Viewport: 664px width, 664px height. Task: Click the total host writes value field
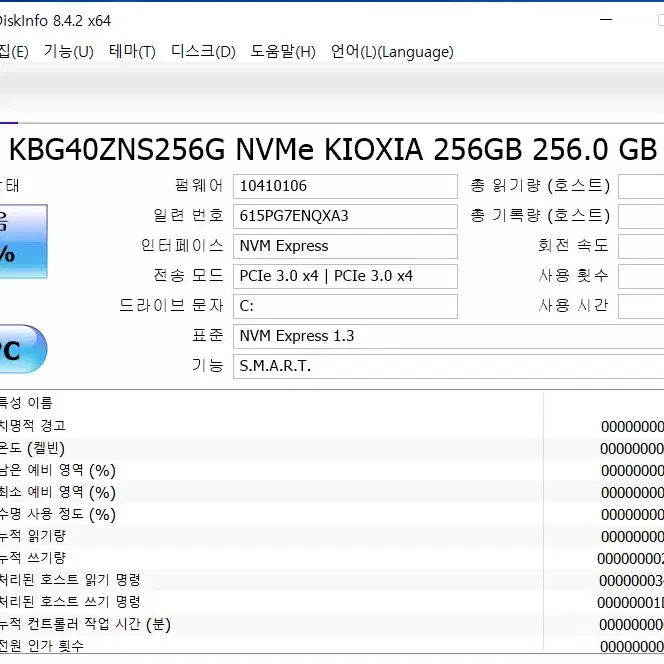point(641,216)
